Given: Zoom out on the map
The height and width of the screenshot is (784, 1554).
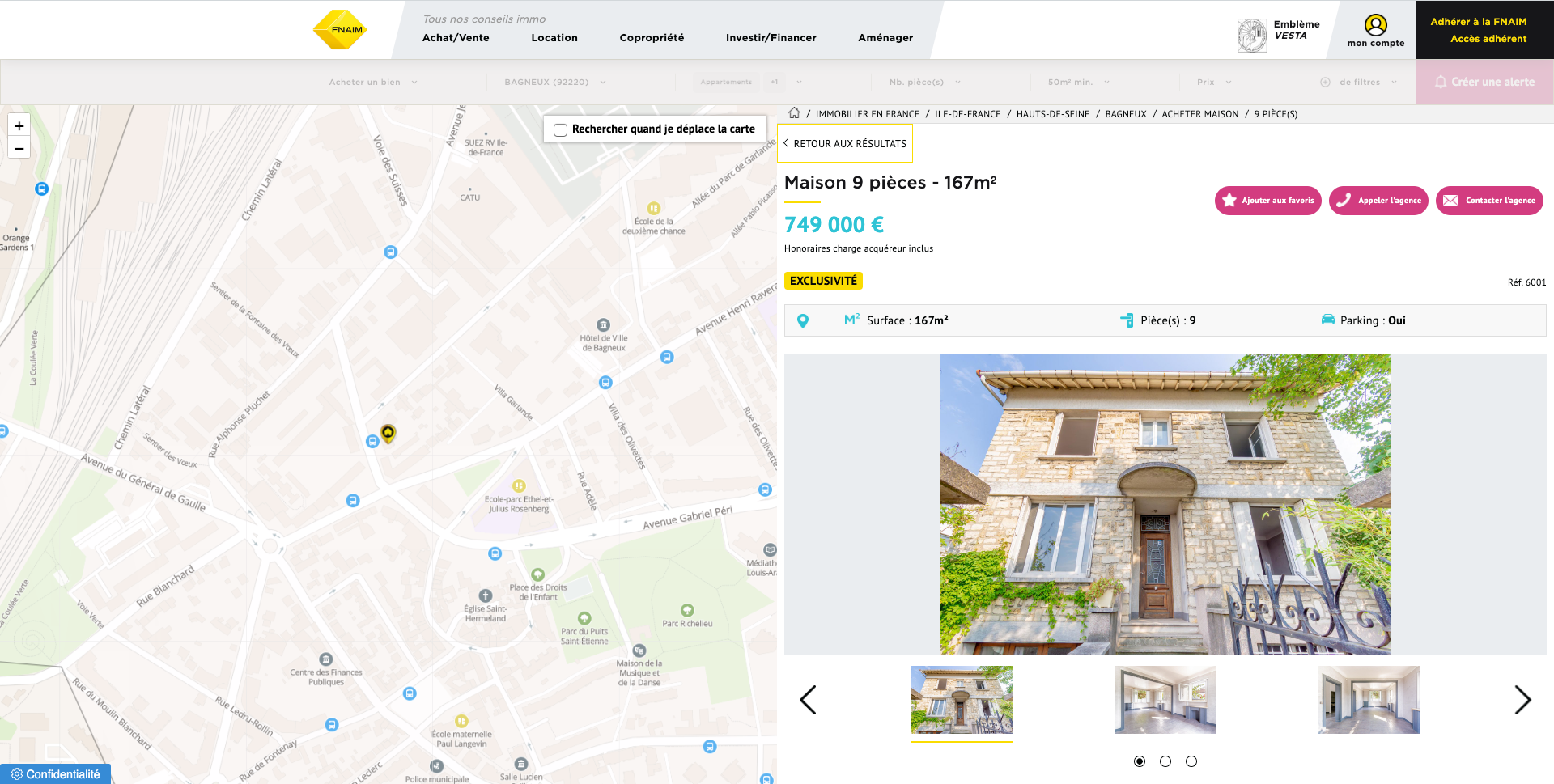Looking at the screenshot, I should click(x=19, y=148).
